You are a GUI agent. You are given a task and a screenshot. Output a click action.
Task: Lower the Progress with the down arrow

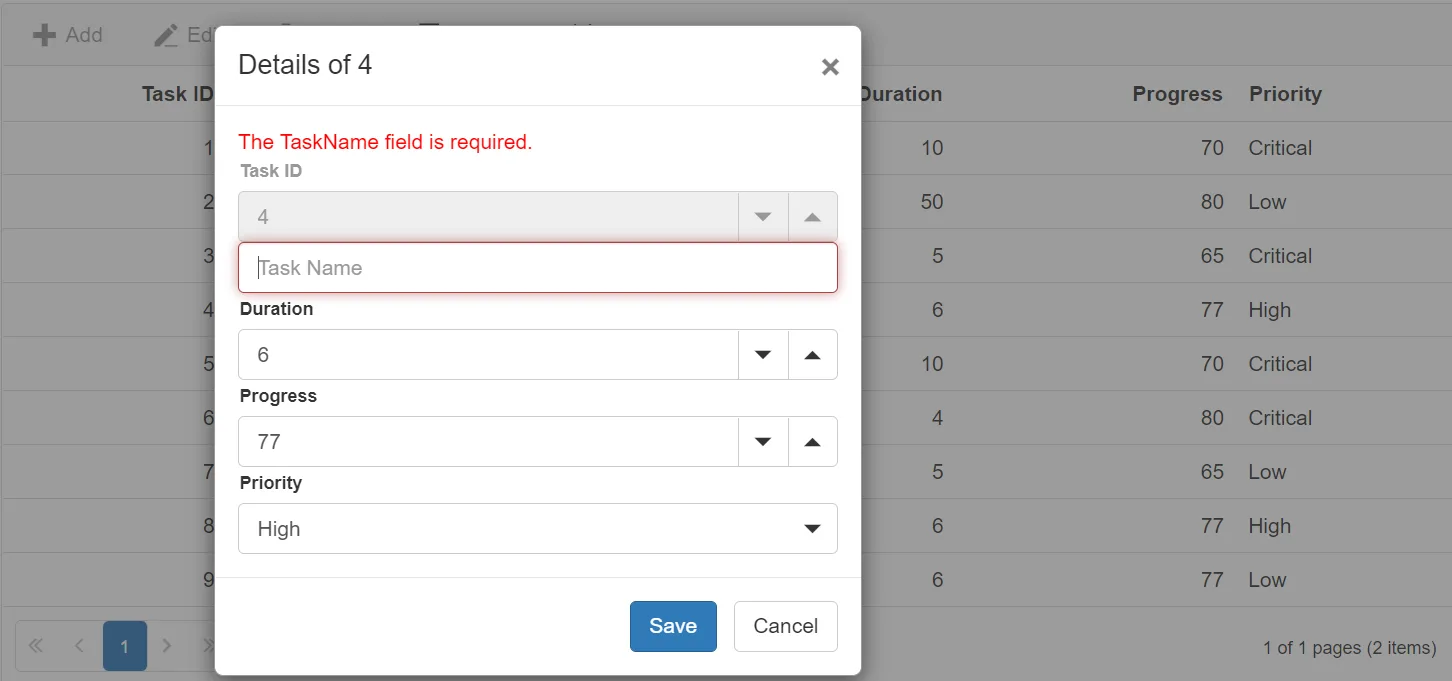tap(763, 441)
